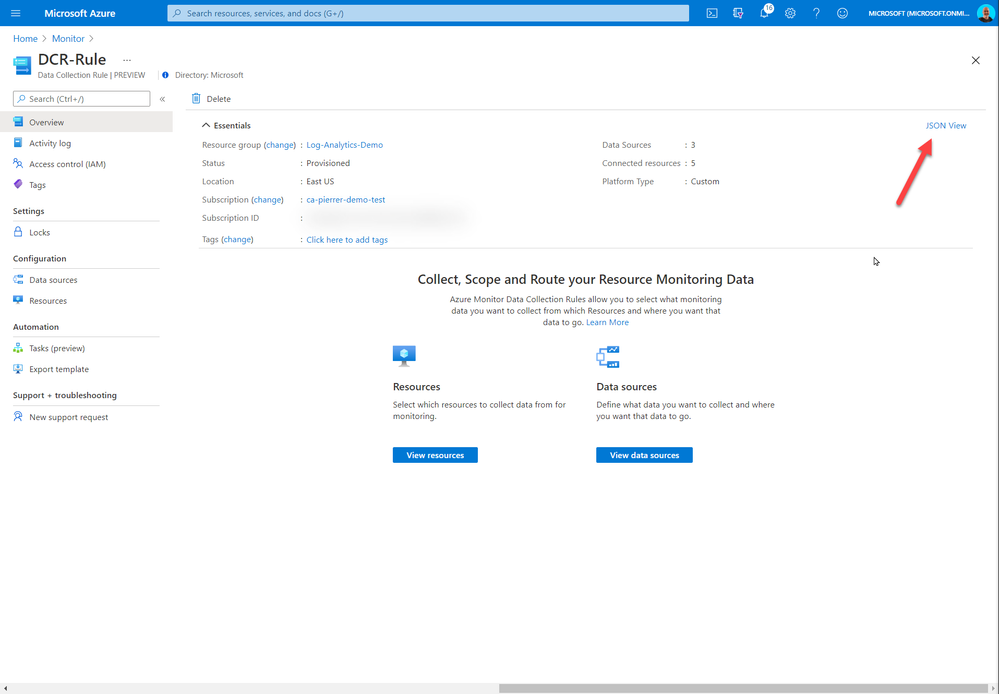999x694 pixels.
Task: Focus the global search resources box
Action: [428, 13]
